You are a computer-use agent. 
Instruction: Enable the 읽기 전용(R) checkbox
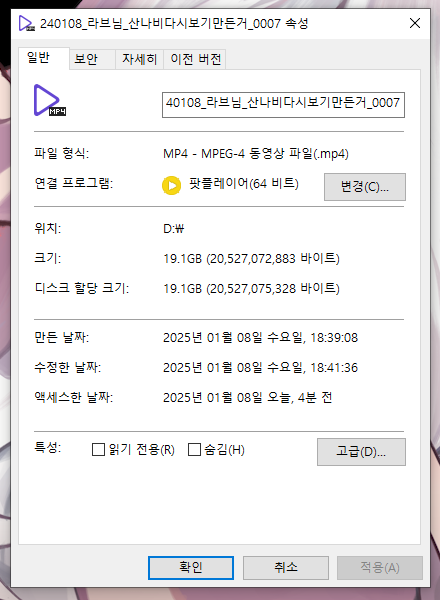tap(98, 449)
